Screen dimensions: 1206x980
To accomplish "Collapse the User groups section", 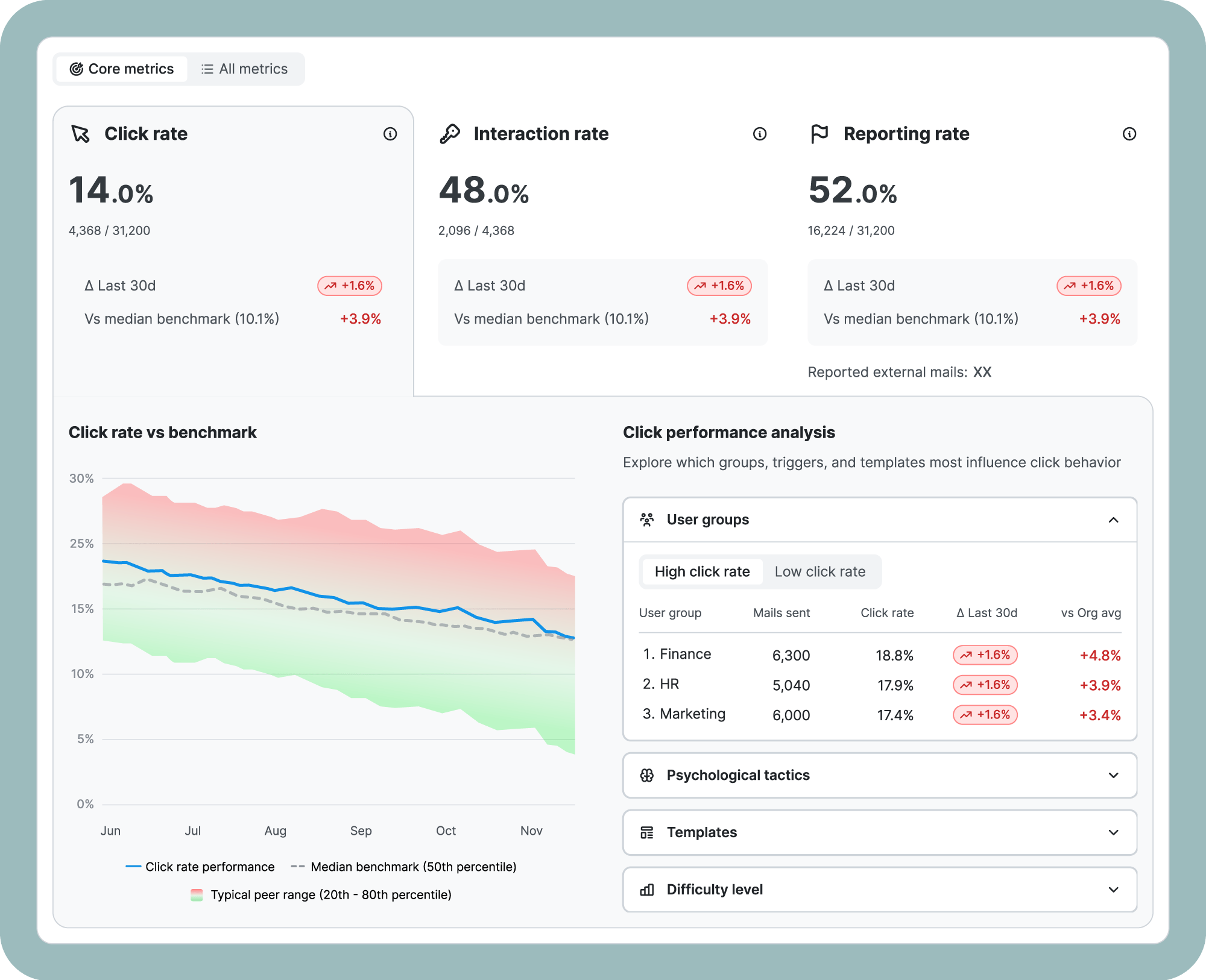I will (1113, 520).
